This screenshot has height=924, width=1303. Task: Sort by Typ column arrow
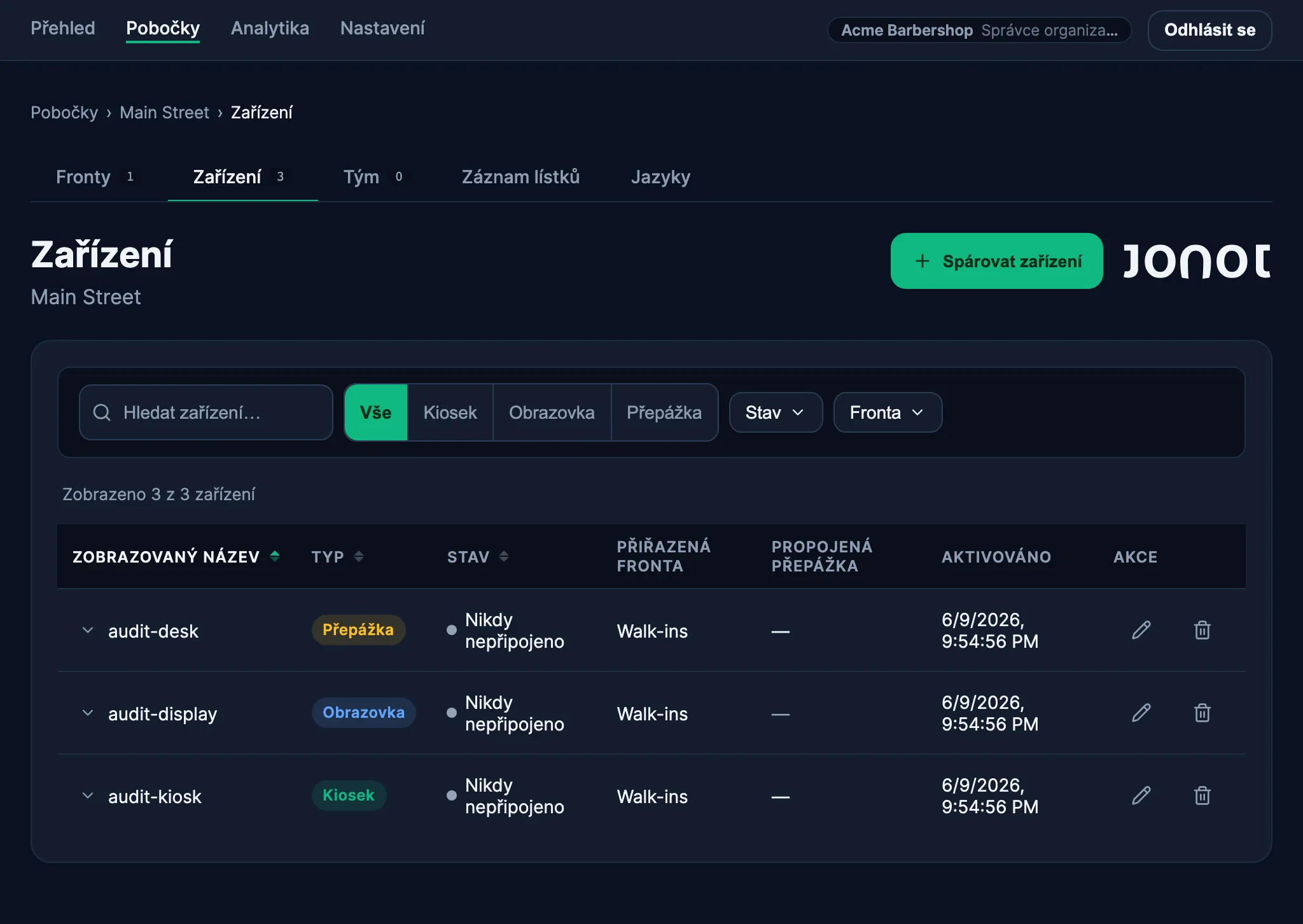click(x=359, y=556)
